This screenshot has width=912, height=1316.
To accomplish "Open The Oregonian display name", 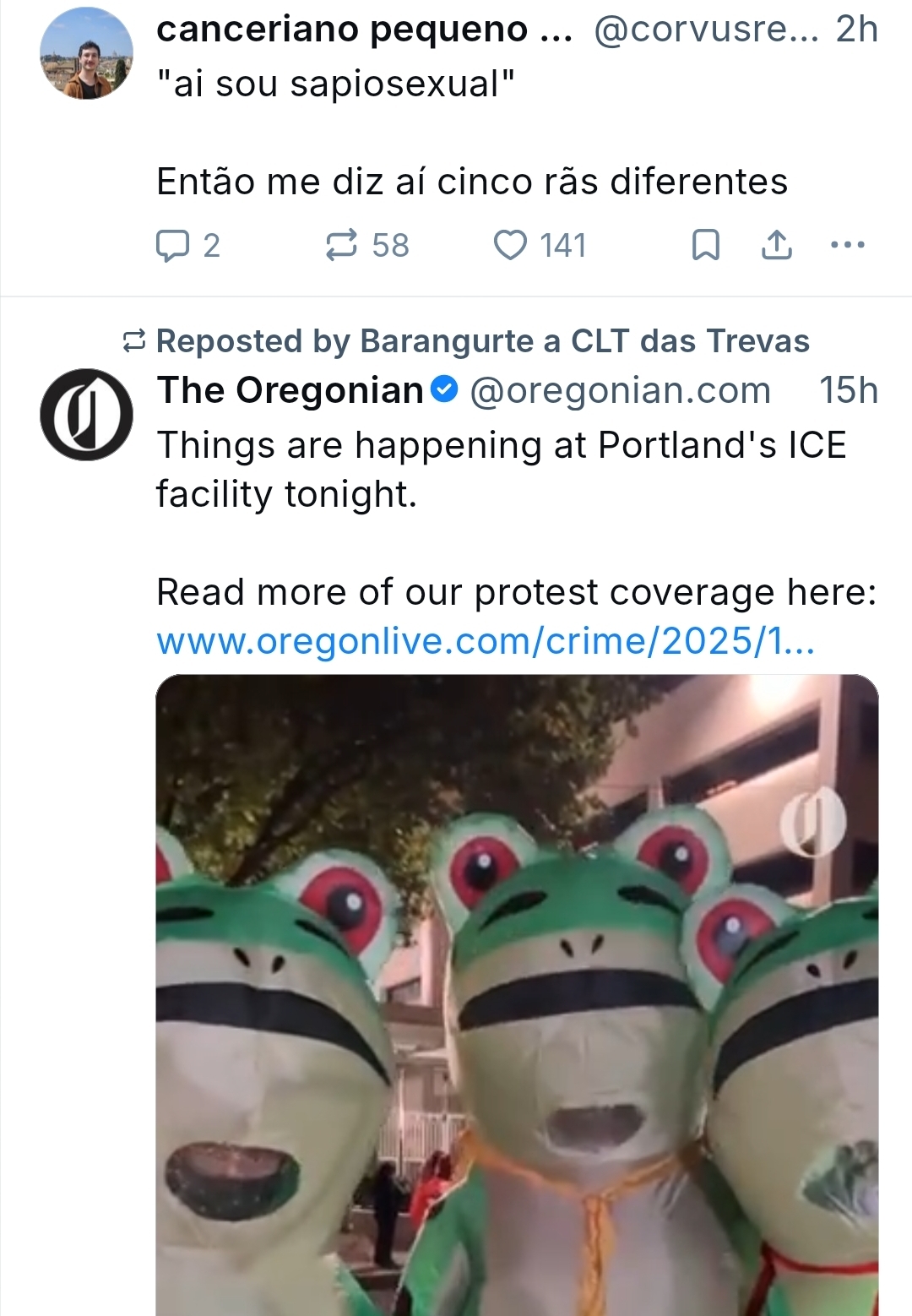I will pos(290,390).
